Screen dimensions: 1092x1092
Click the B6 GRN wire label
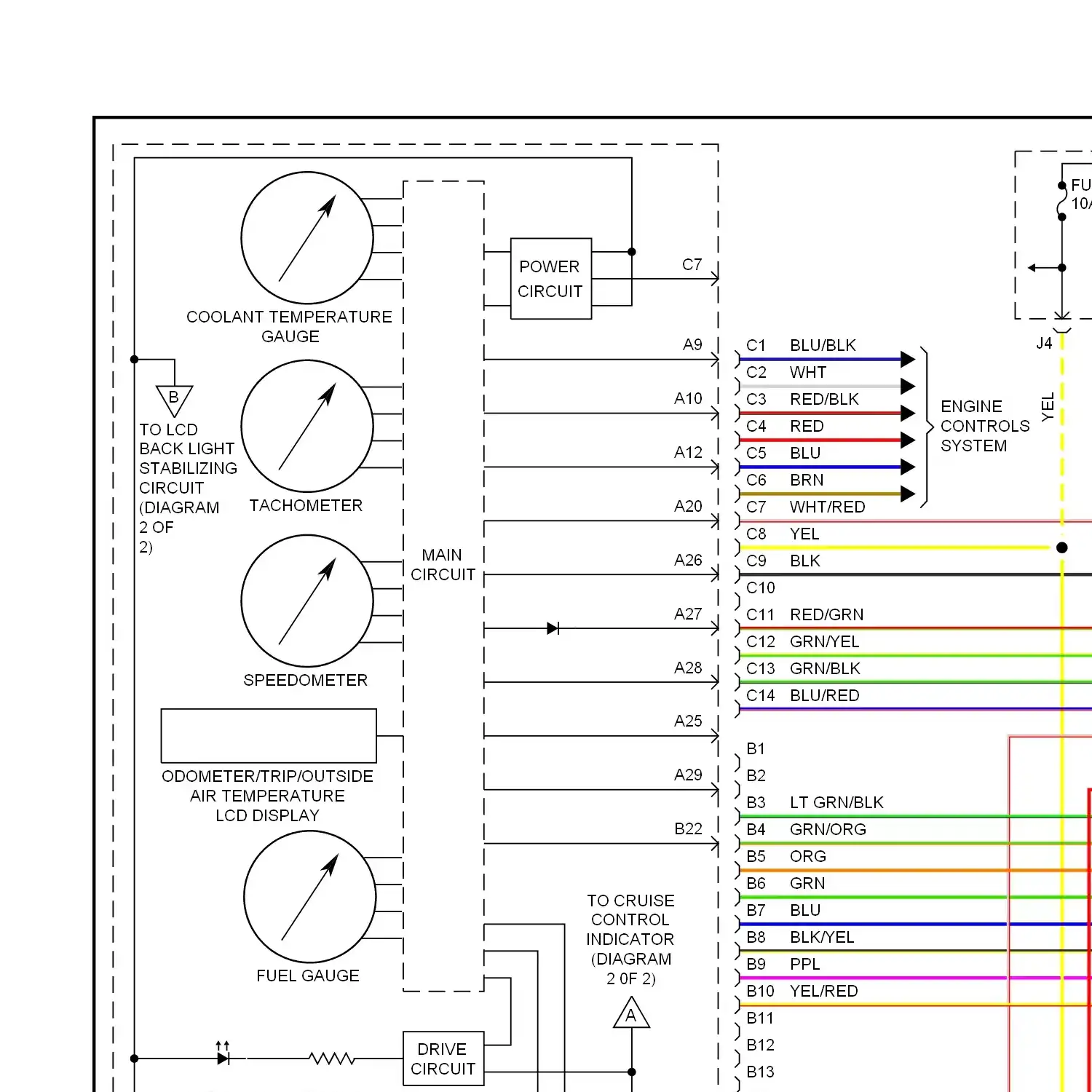click(786, 883)
